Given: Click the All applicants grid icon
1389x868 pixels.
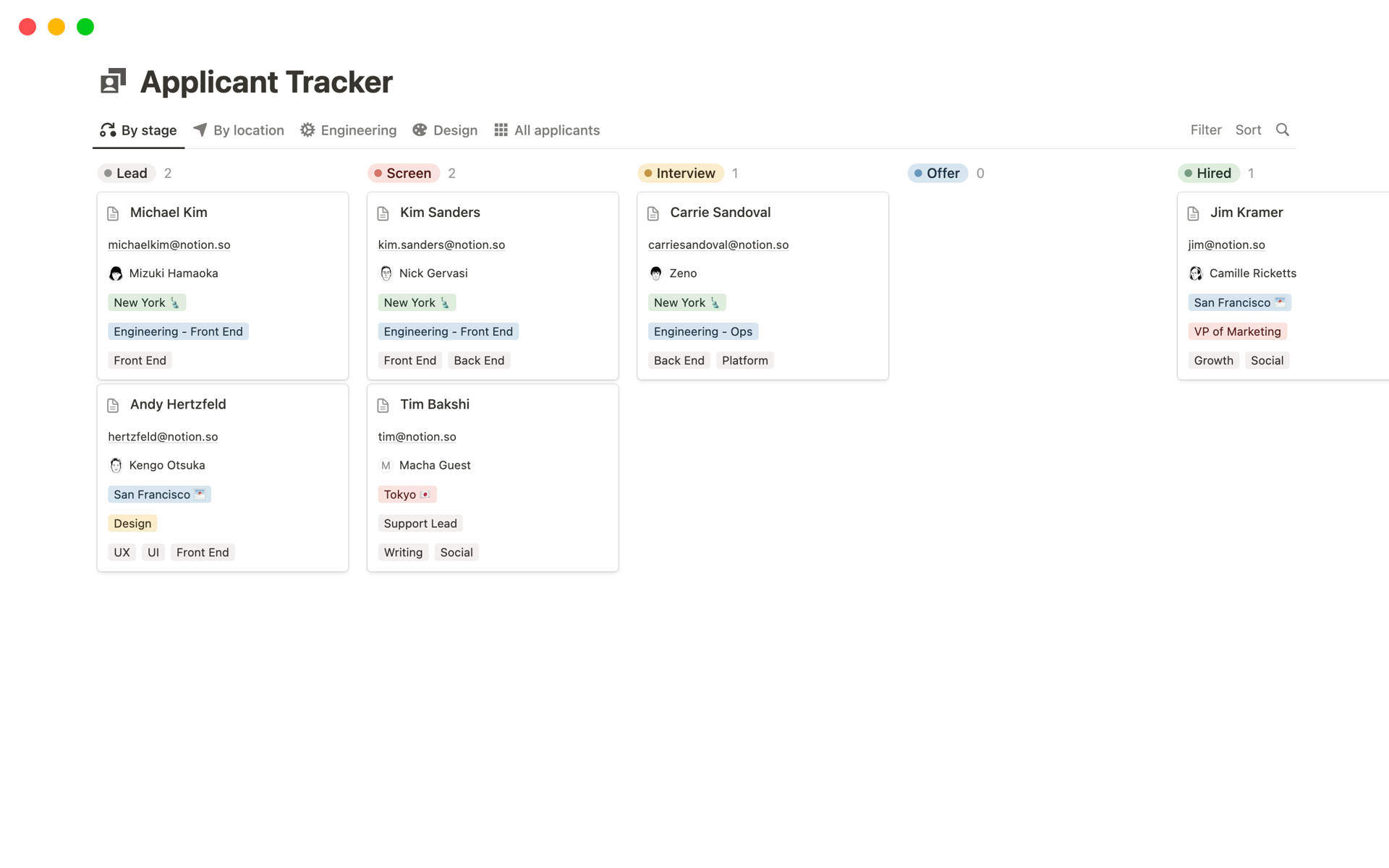Looking at the screenshot, I should click(x=500, y=130).
